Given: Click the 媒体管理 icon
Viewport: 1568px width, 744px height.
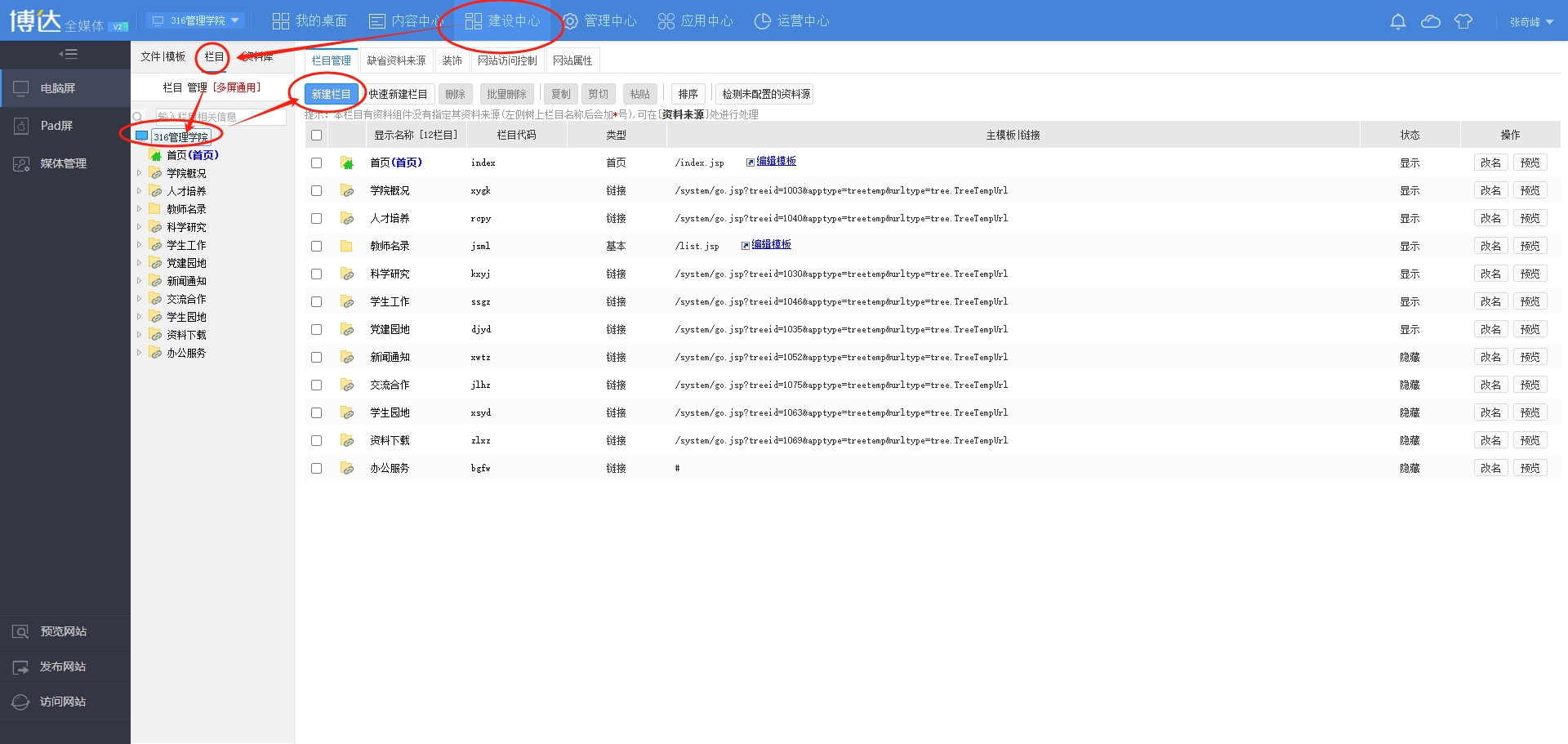Looking at the screenshot, I should [21, 163].
